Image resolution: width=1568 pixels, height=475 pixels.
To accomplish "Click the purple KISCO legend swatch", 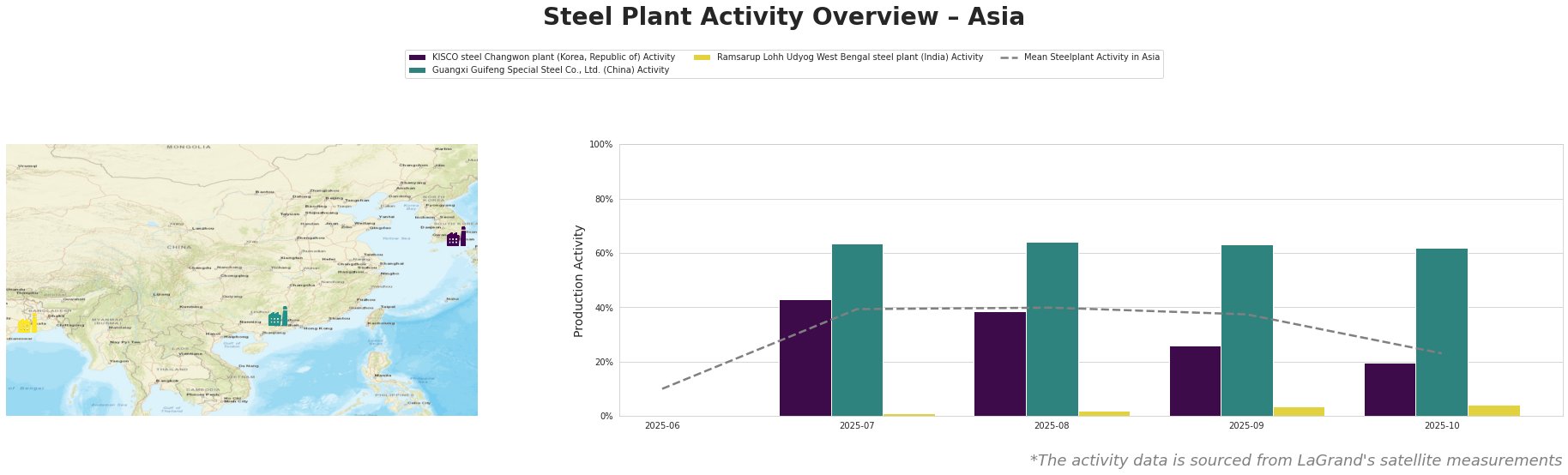I will coord(418,57).
